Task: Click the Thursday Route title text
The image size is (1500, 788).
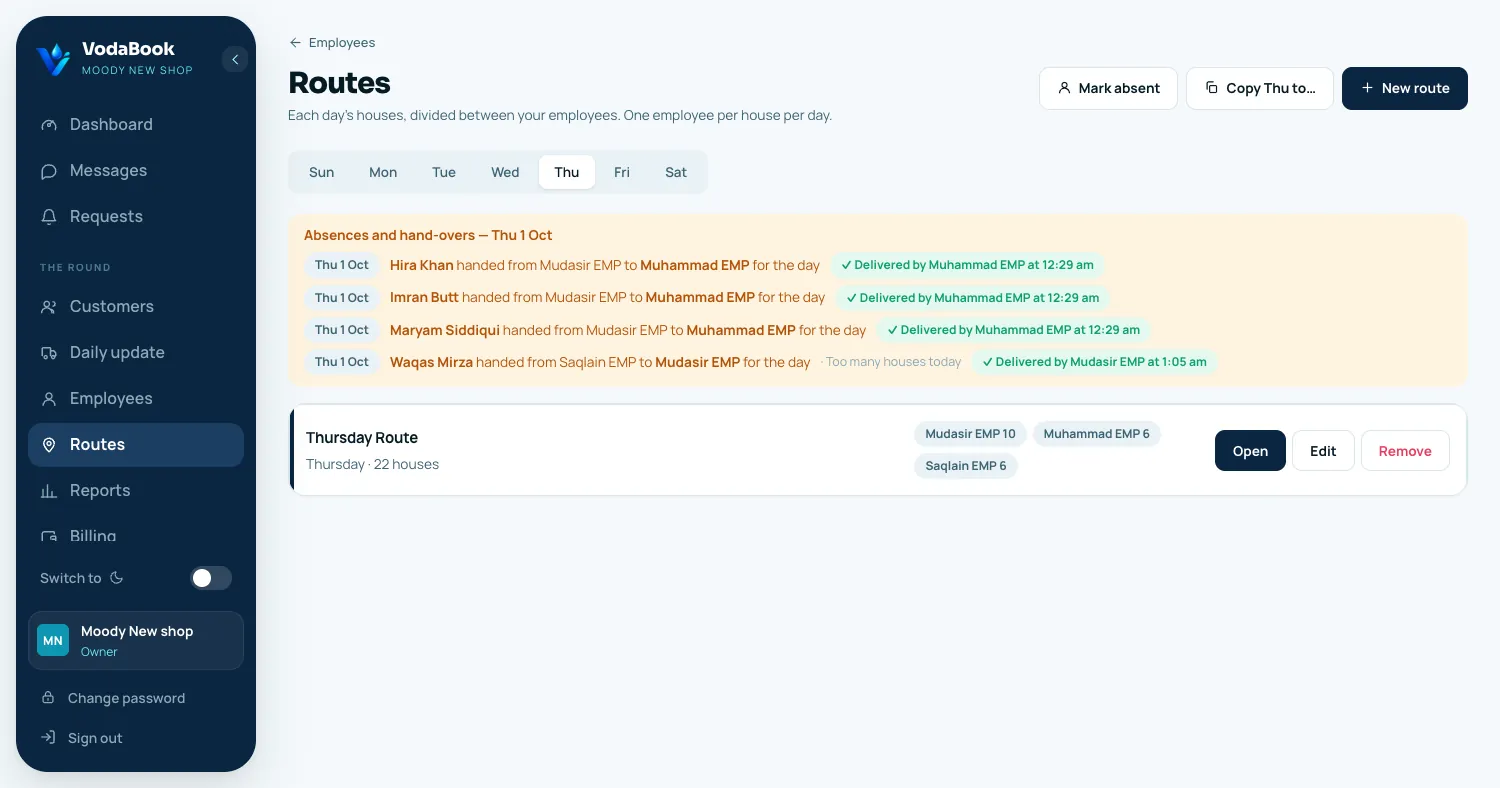Action: click(x=362, y=438)
